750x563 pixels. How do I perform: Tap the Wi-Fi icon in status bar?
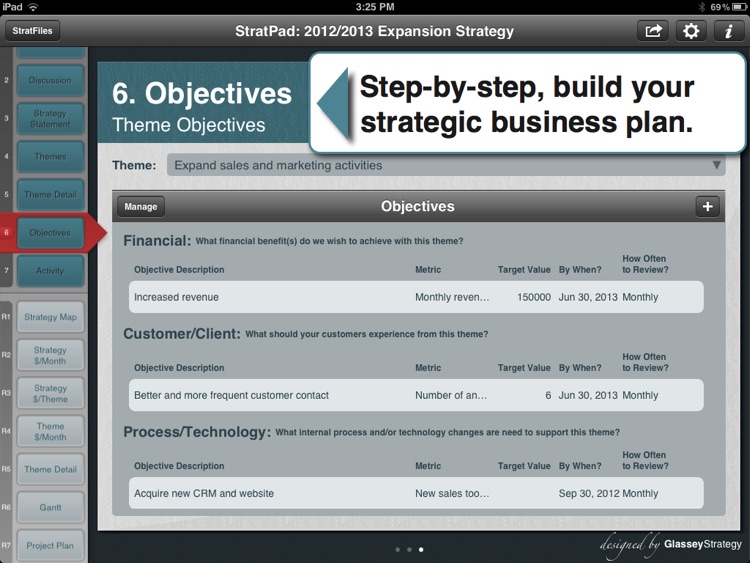[x=33, y=7]
